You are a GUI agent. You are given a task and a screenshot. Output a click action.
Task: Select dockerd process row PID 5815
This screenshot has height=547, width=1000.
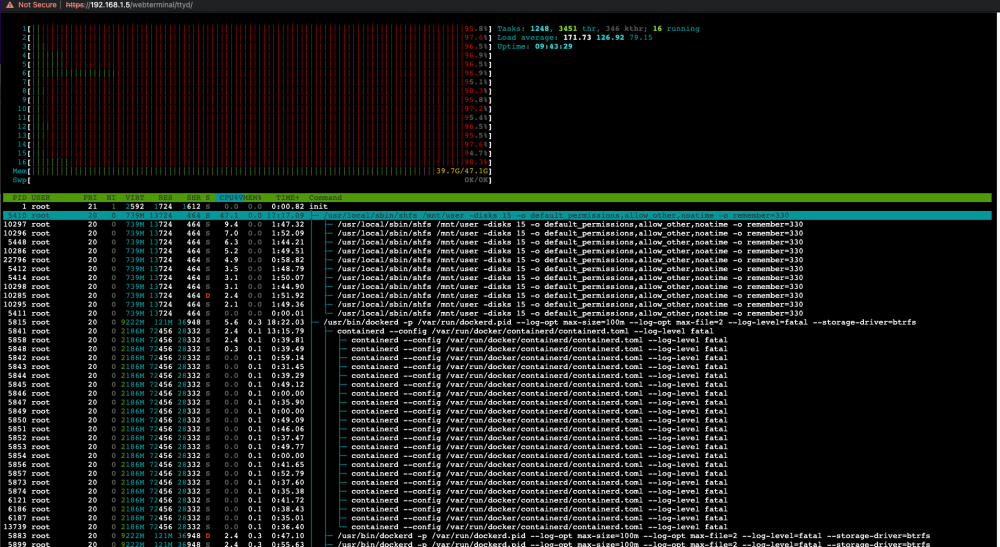click(497, 323)
